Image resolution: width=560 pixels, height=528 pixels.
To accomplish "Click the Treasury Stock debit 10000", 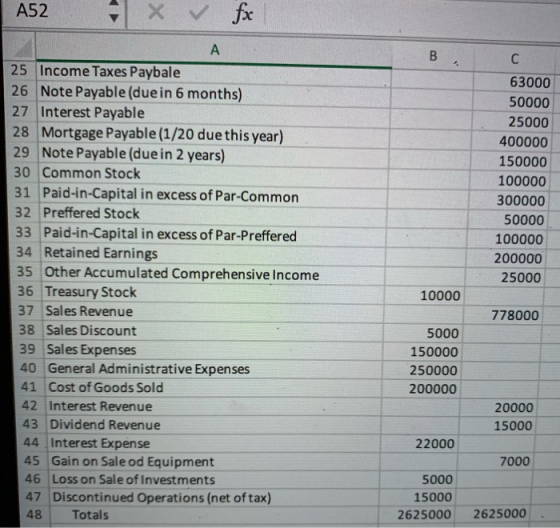I will pyautogui.click(x=425, y=296).
